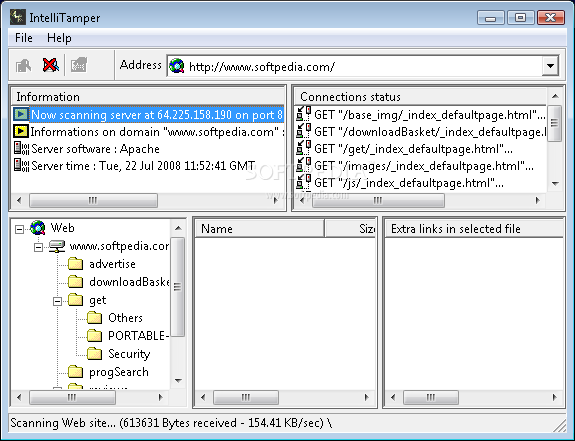Select the 'progSearch' tree label
The width and height of the screenshot is (575, 441).
[x=119, y=372]
